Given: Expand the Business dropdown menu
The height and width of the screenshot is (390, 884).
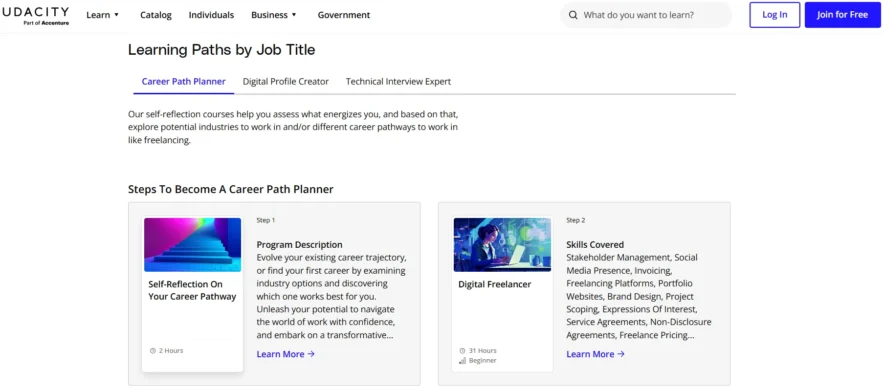Looking at the screenshot, I should tap(274, 15).
